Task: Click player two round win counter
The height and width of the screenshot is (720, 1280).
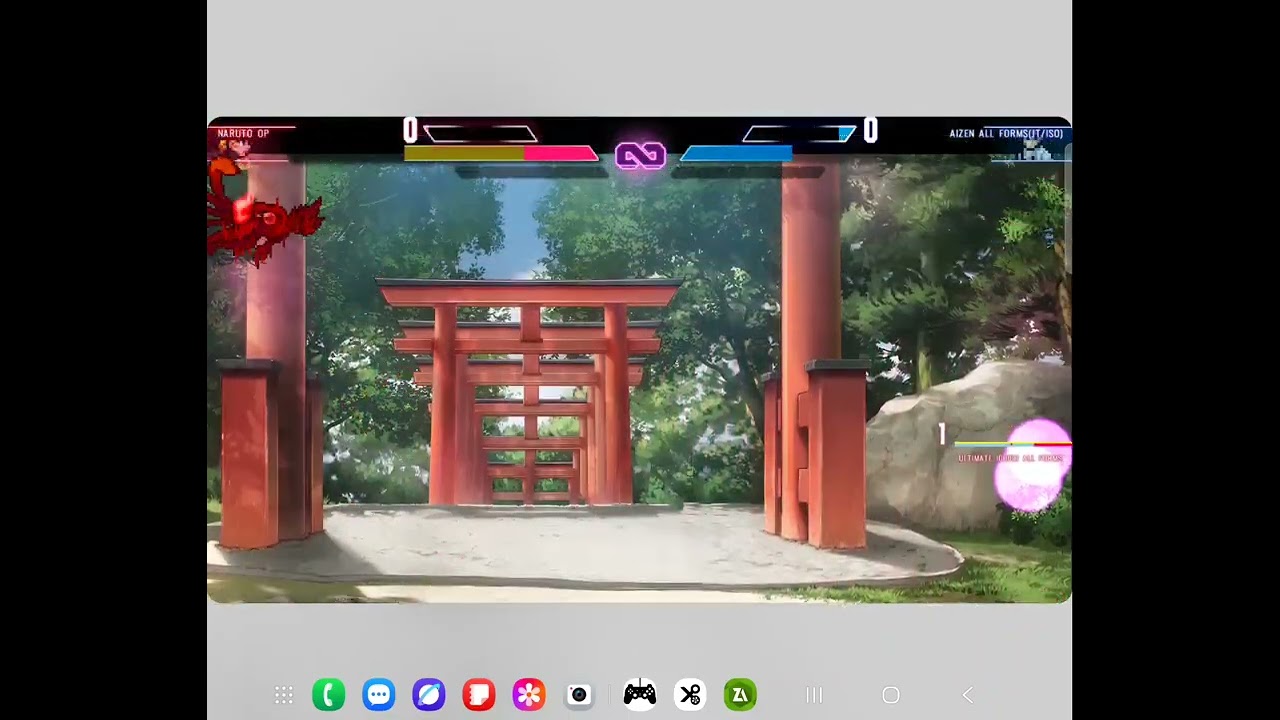Action: point(870,130)
